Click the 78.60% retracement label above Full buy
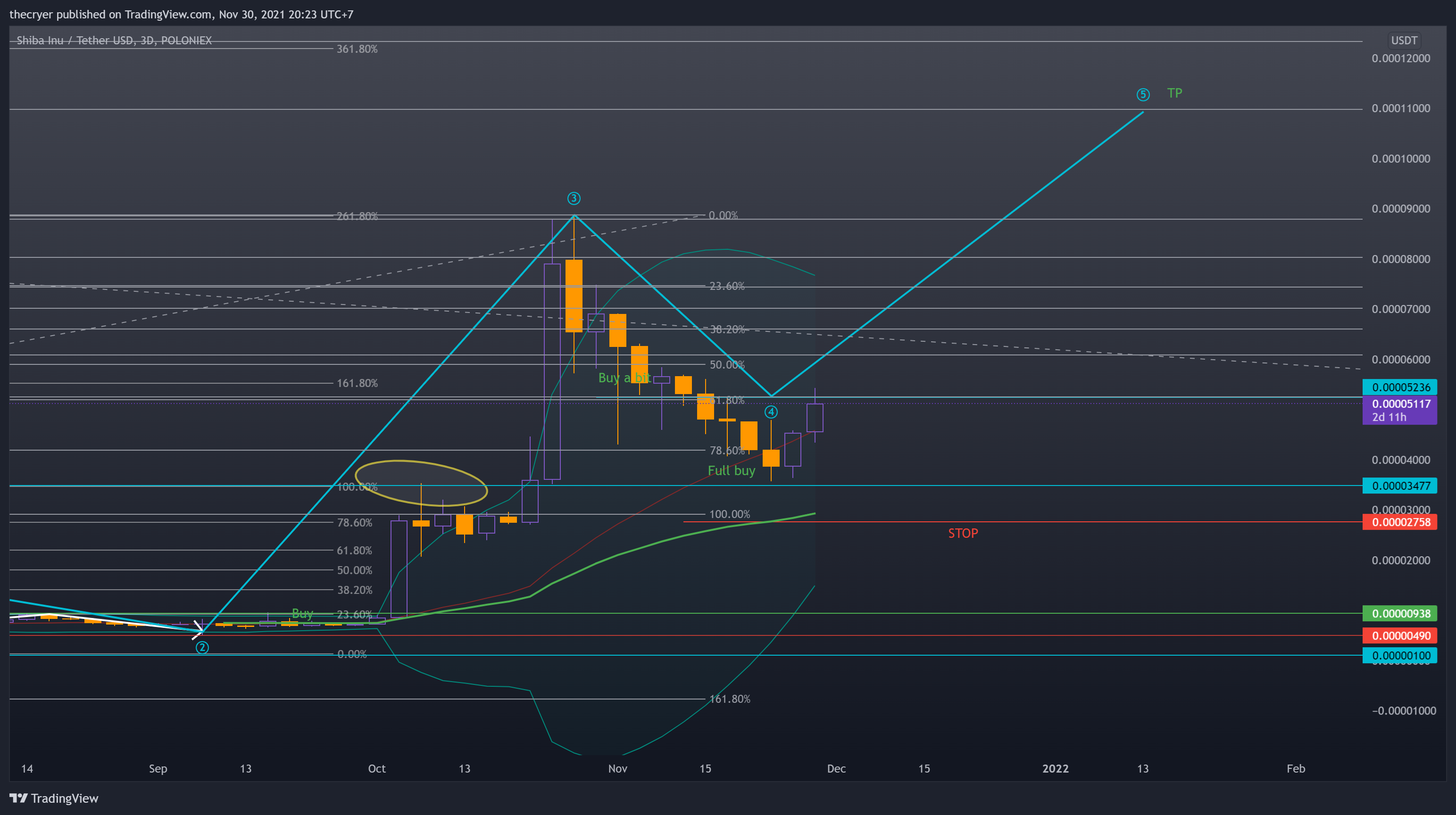Viewport: 1456px width, 815px height. [727, 450]
